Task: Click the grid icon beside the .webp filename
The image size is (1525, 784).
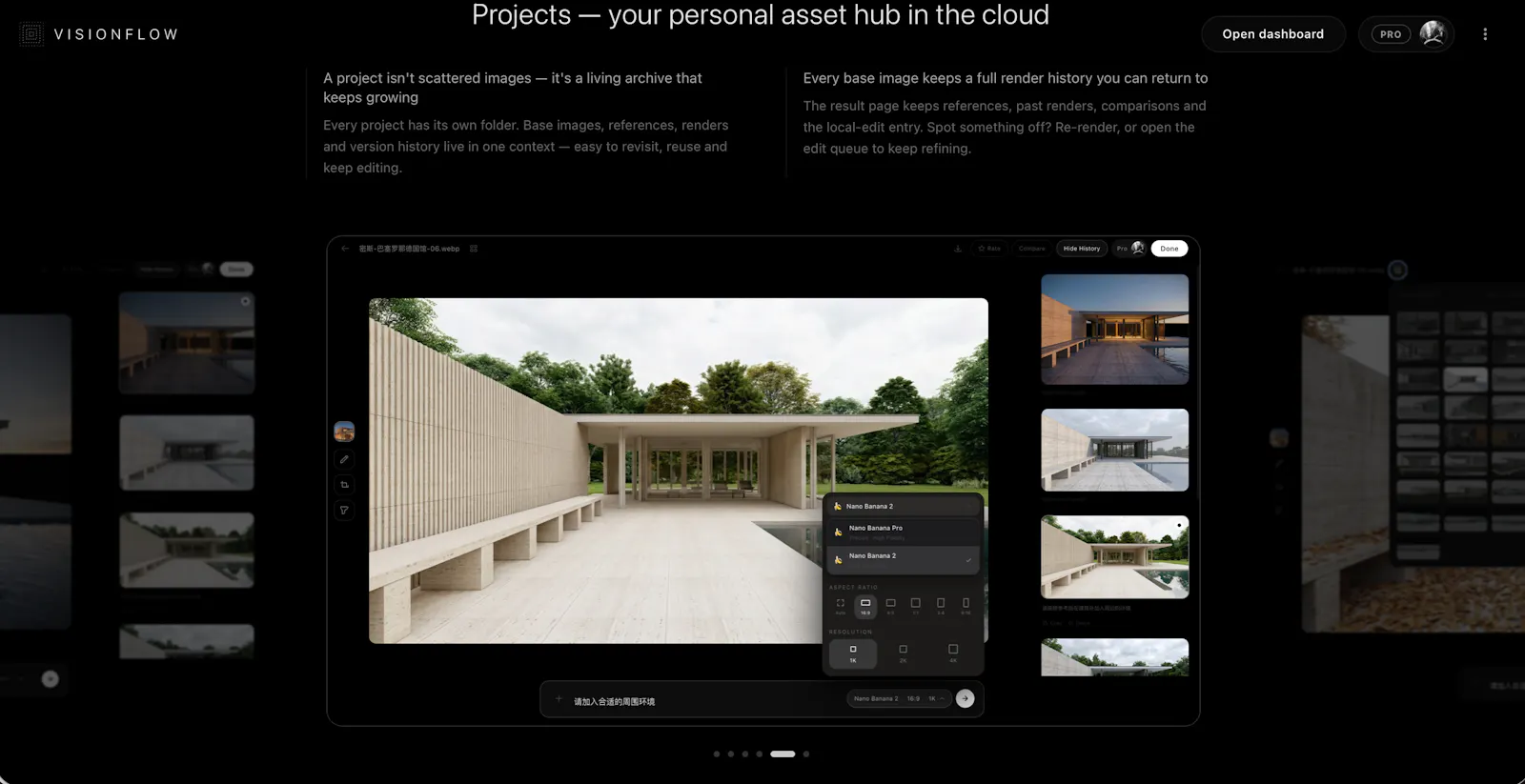Action: [x=474, y=249]
